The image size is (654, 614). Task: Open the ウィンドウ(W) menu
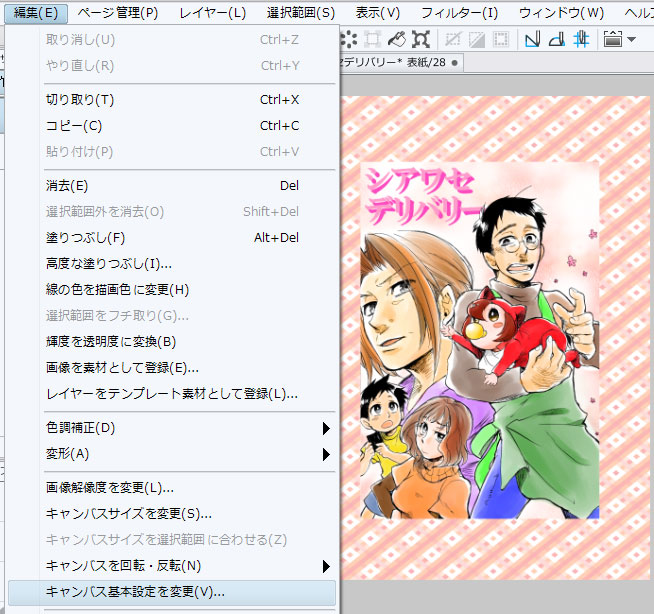561,13
